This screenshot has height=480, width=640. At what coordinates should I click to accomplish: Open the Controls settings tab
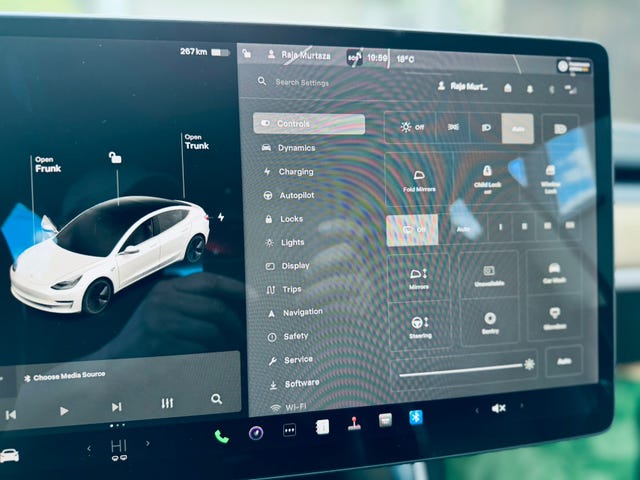pos(309,124)
